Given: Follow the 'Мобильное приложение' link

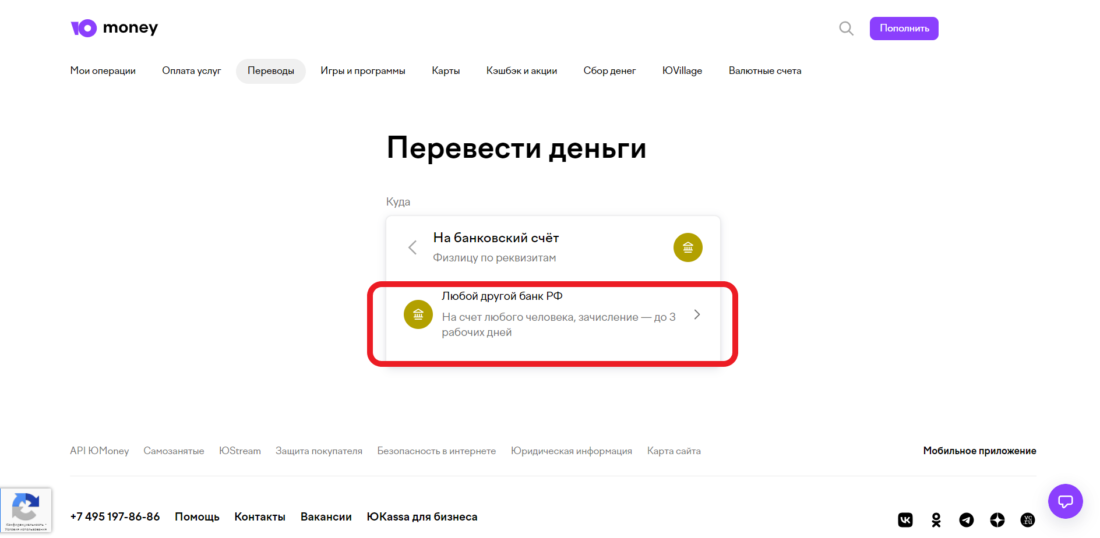Looking at the screenshot, I should [979, 451].
